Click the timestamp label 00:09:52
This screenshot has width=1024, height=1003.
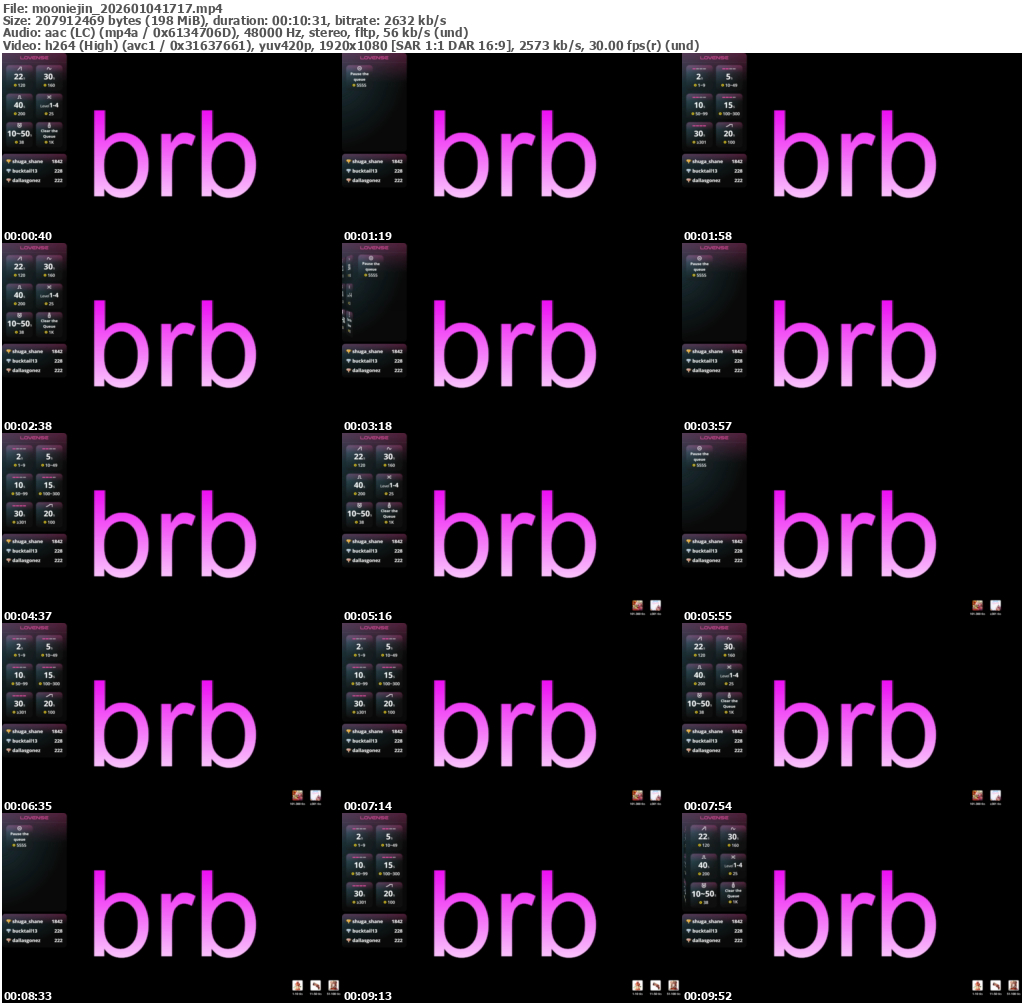click(x=708, y=996)
